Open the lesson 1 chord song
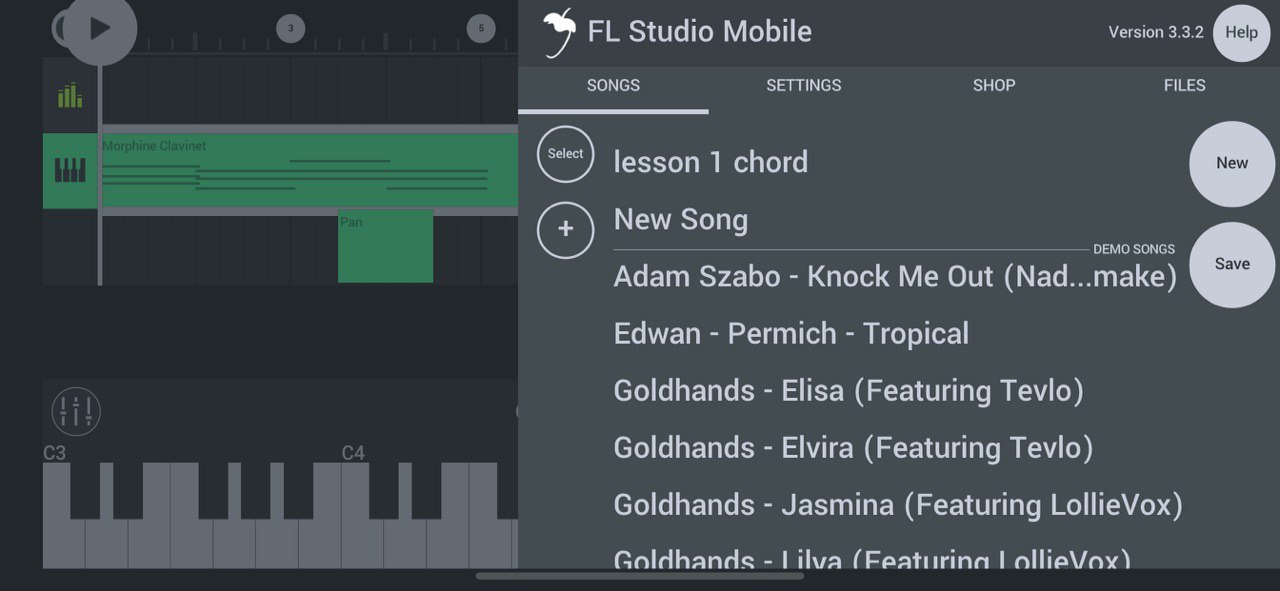 click(711, 162)
